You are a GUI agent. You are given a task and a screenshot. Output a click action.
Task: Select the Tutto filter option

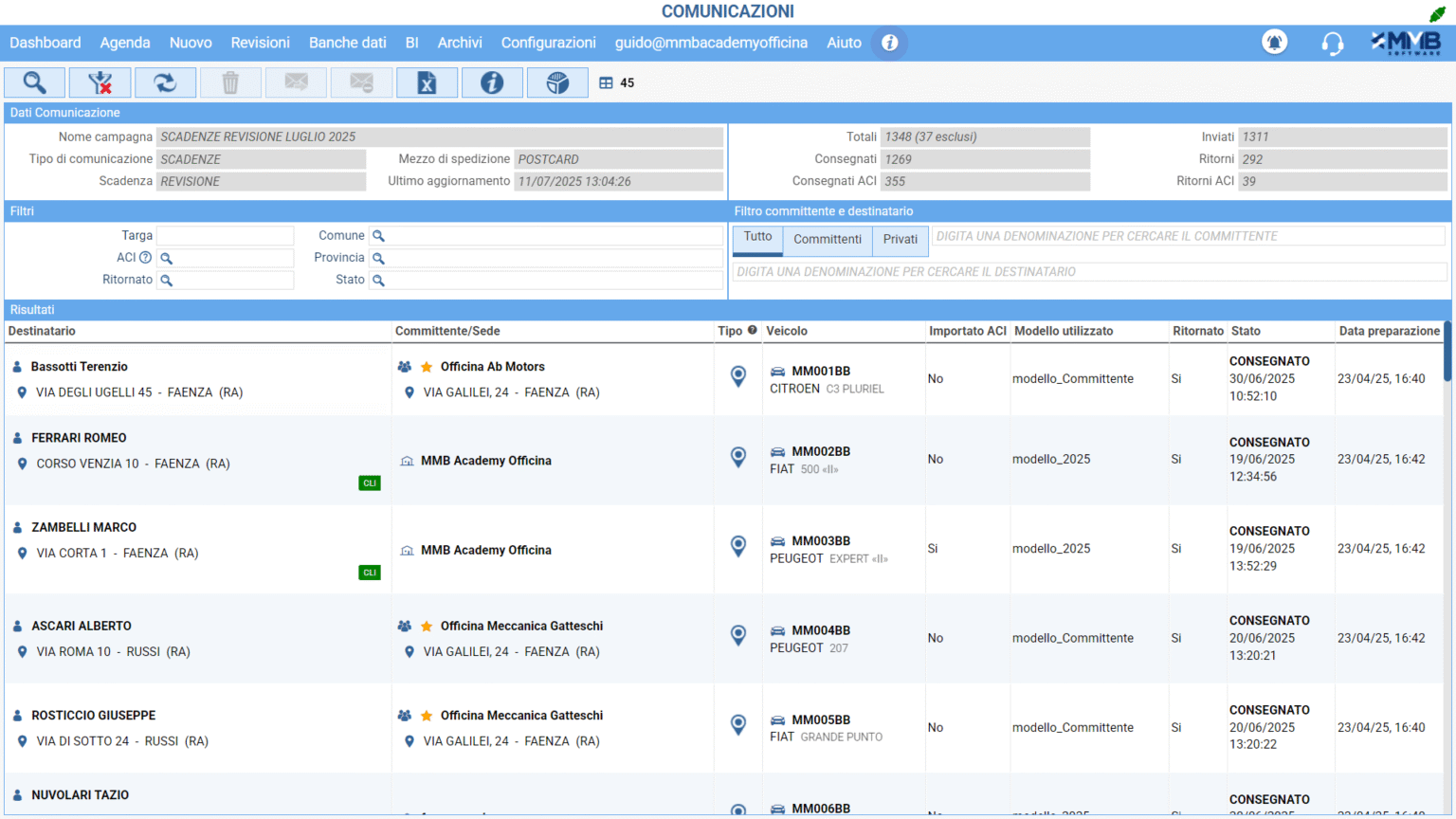(x=757, y=238)
